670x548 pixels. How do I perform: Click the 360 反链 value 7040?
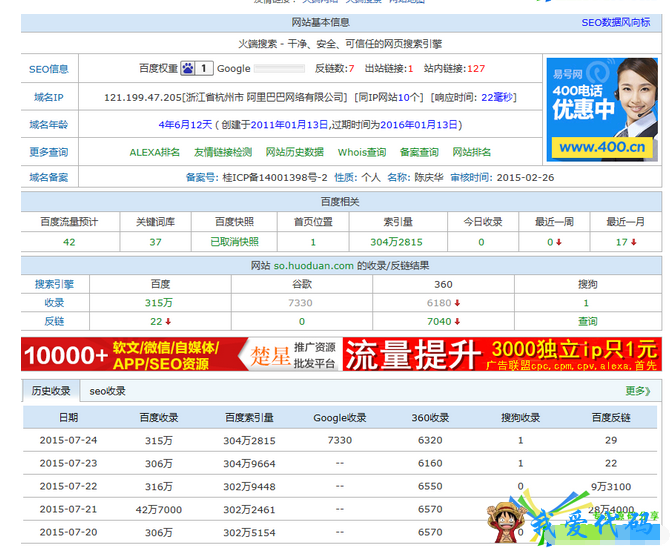(x=439, y=321)
